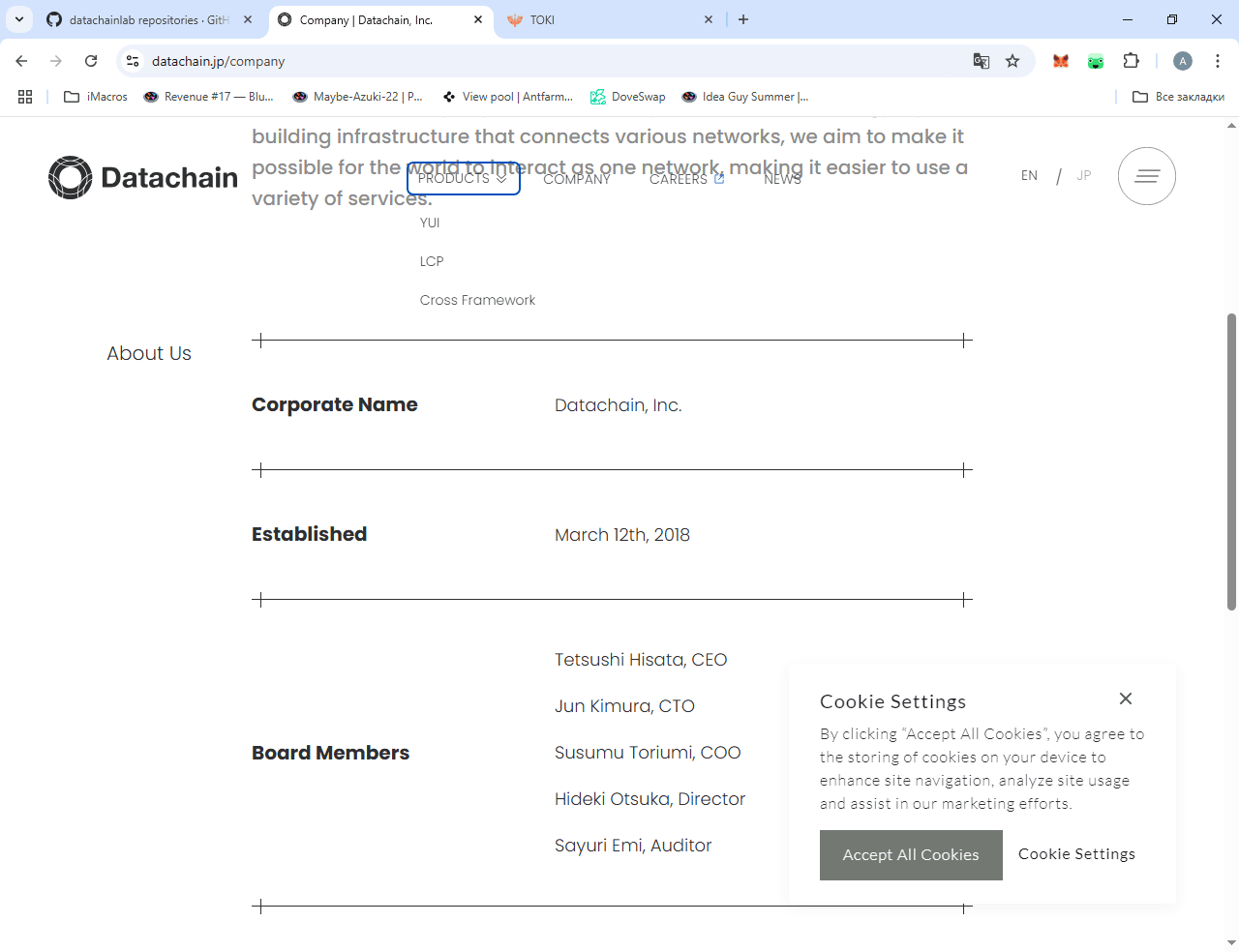Expand the PRODUCTS dropdown menu
The width and height of the screenshot is (1239, 952).
point(463,178)
